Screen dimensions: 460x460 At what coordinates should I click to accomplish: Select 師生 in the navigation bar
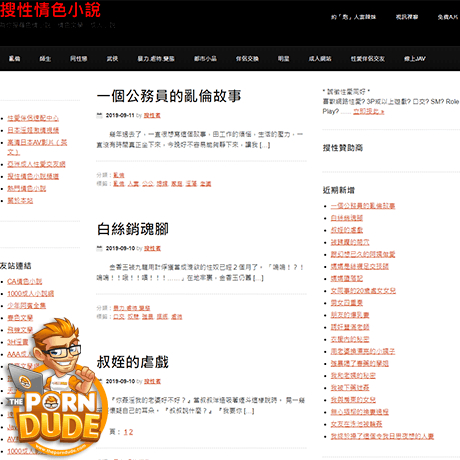[x=45, y=59]
